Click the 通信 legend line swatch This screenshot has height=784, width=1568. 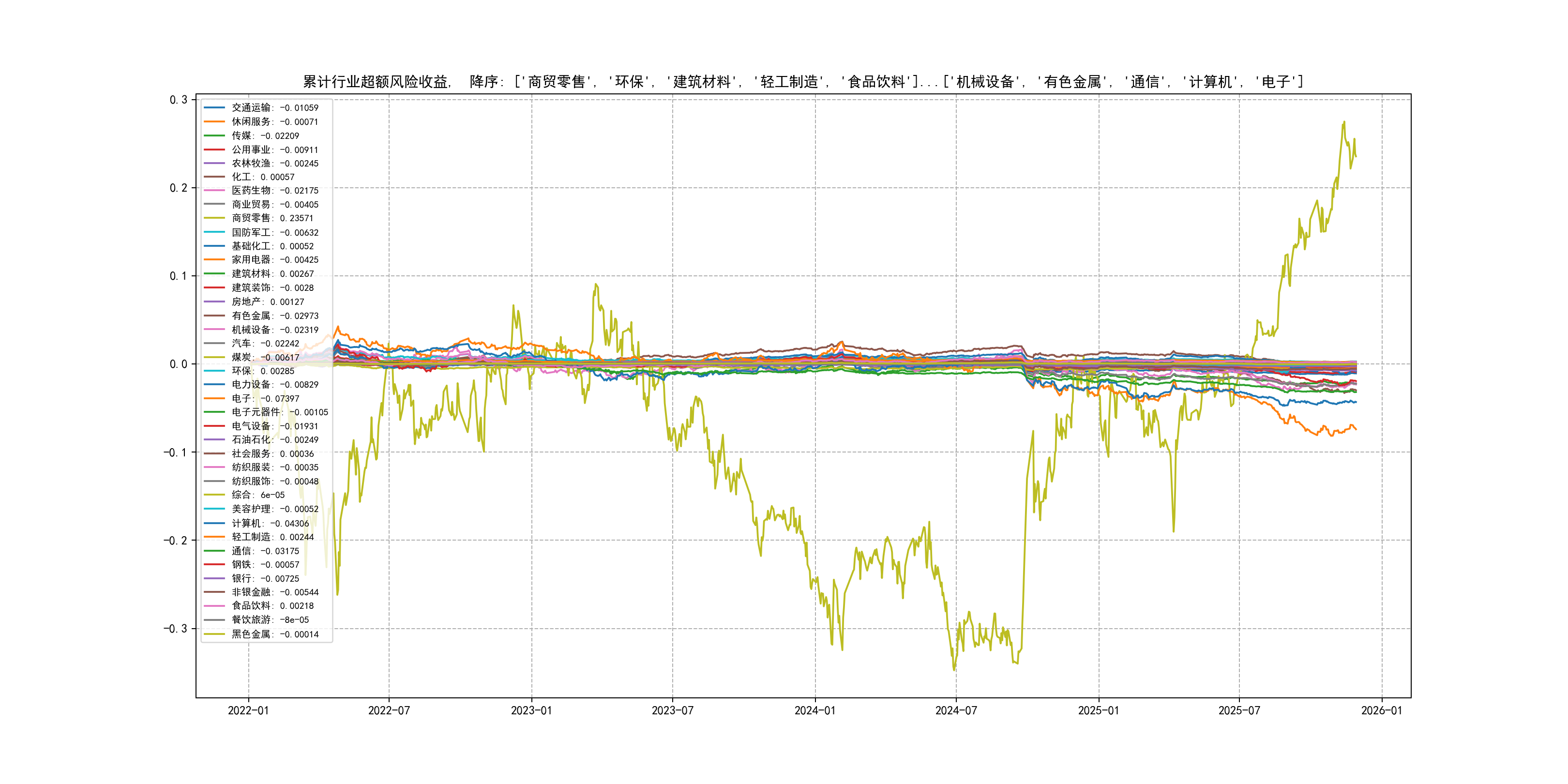tap(214, 551)
